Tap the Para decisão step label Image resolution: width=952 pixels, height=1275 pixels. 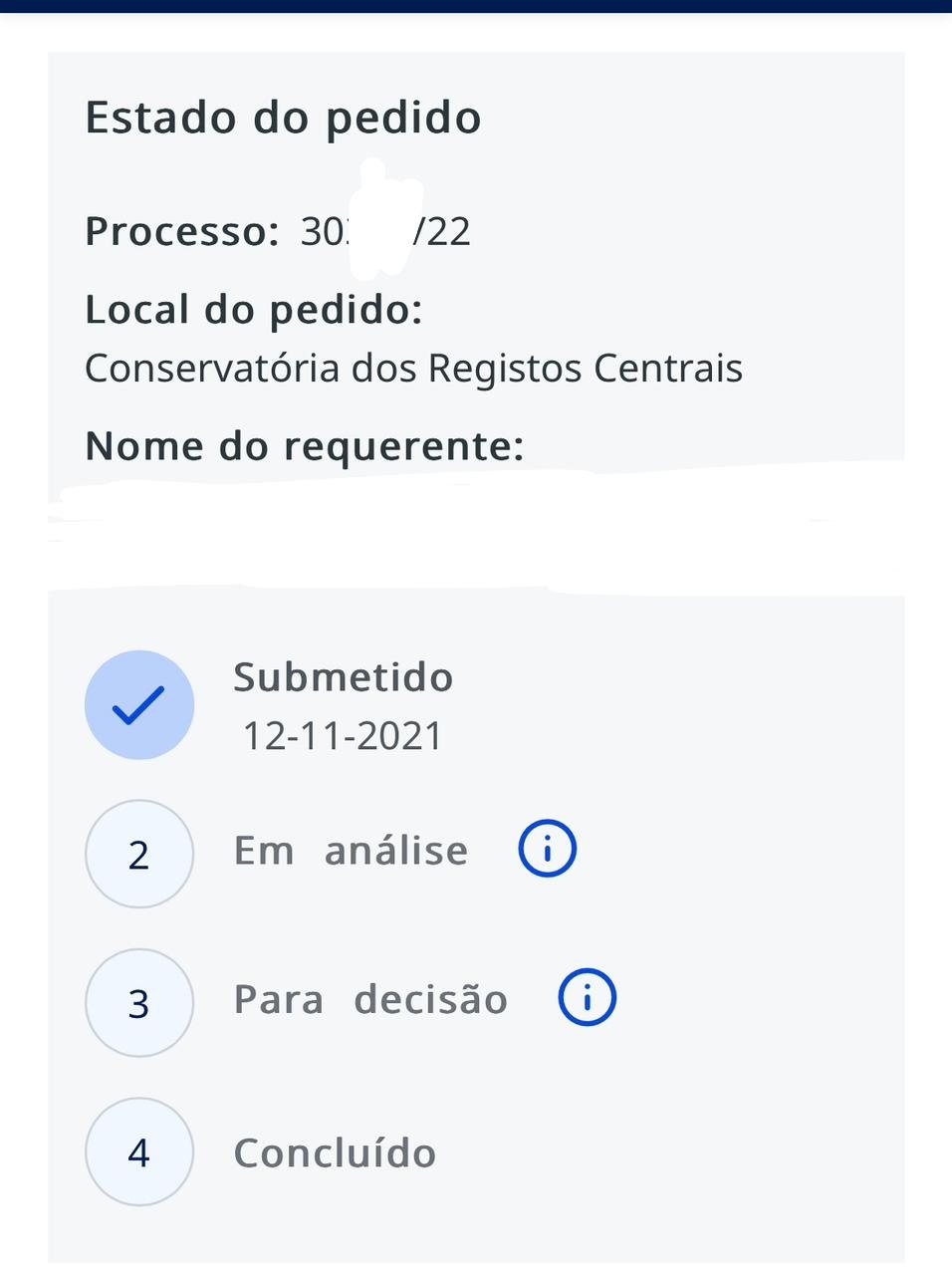[370, 999]
